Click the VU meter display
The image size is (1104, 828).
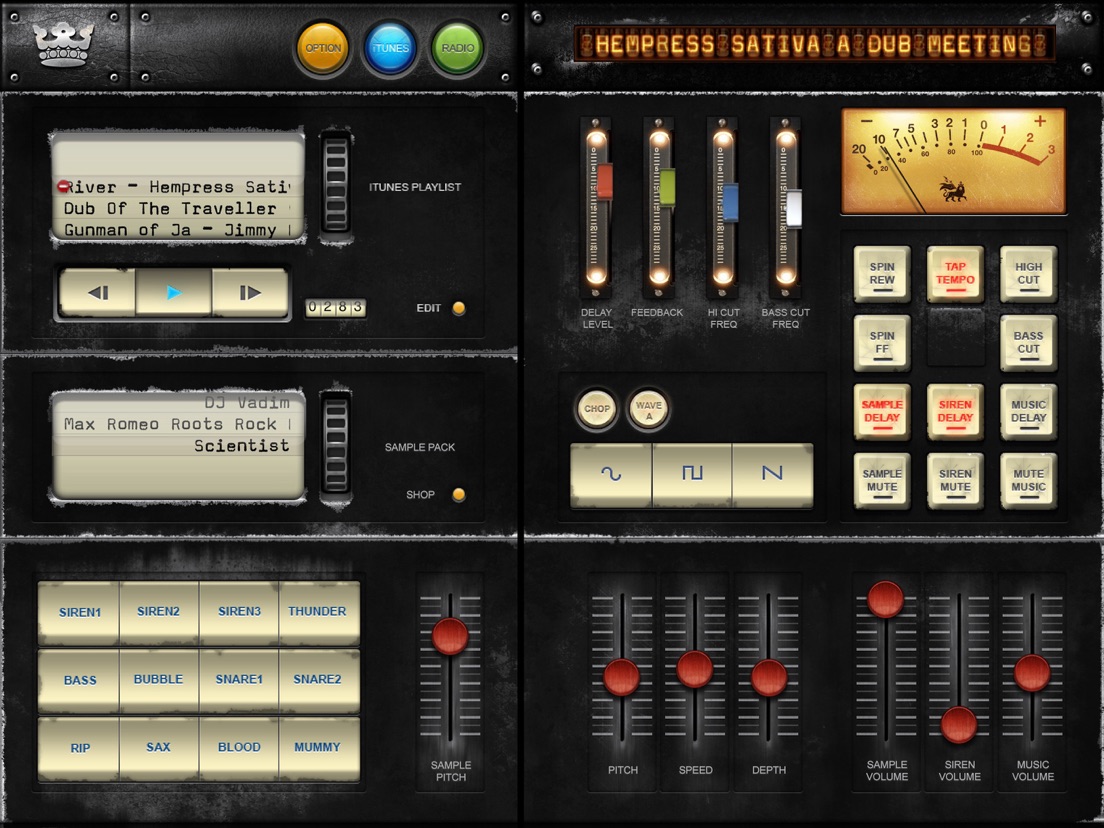[953, 161]
